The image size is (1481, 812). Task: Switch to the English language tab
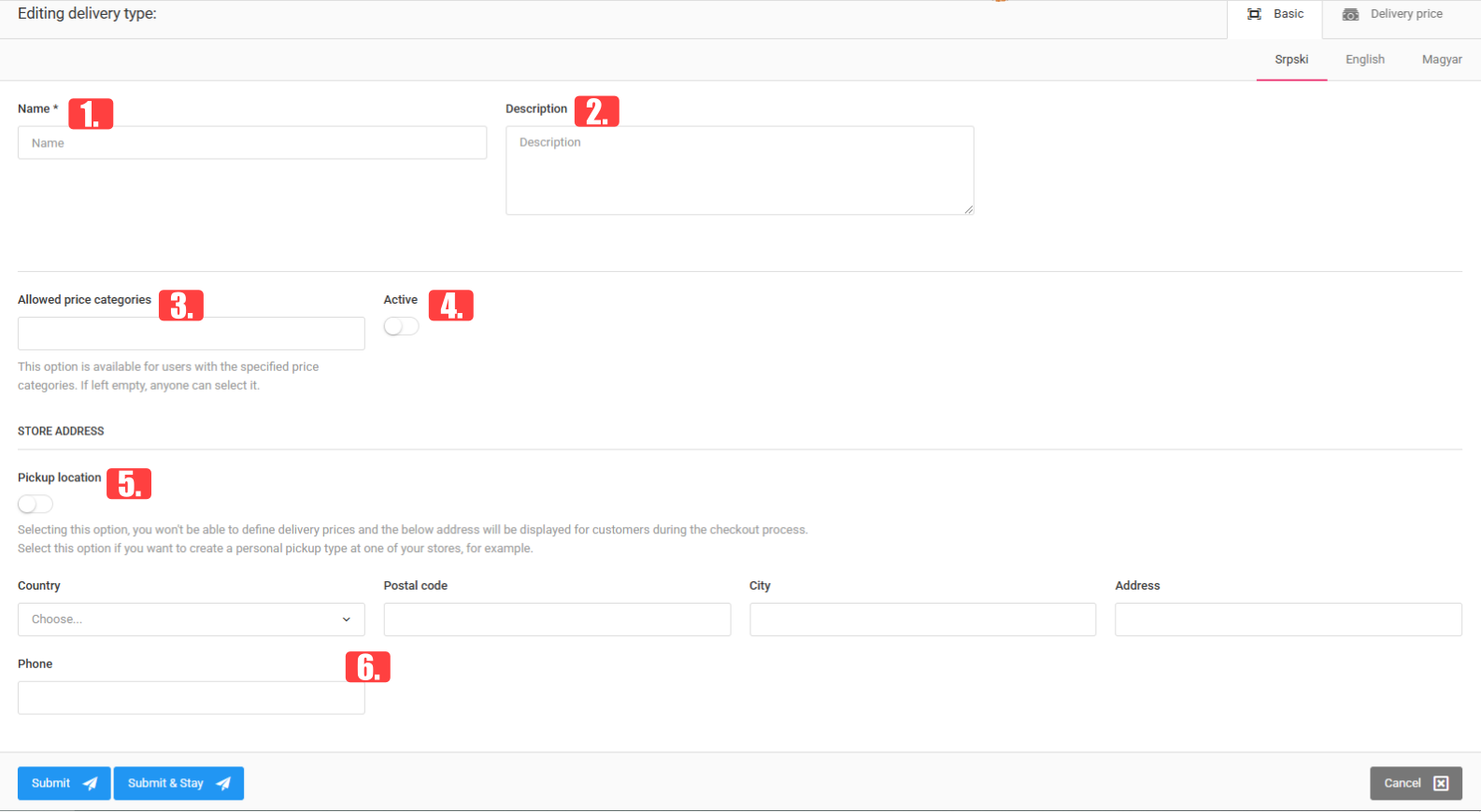point(1364,60)
